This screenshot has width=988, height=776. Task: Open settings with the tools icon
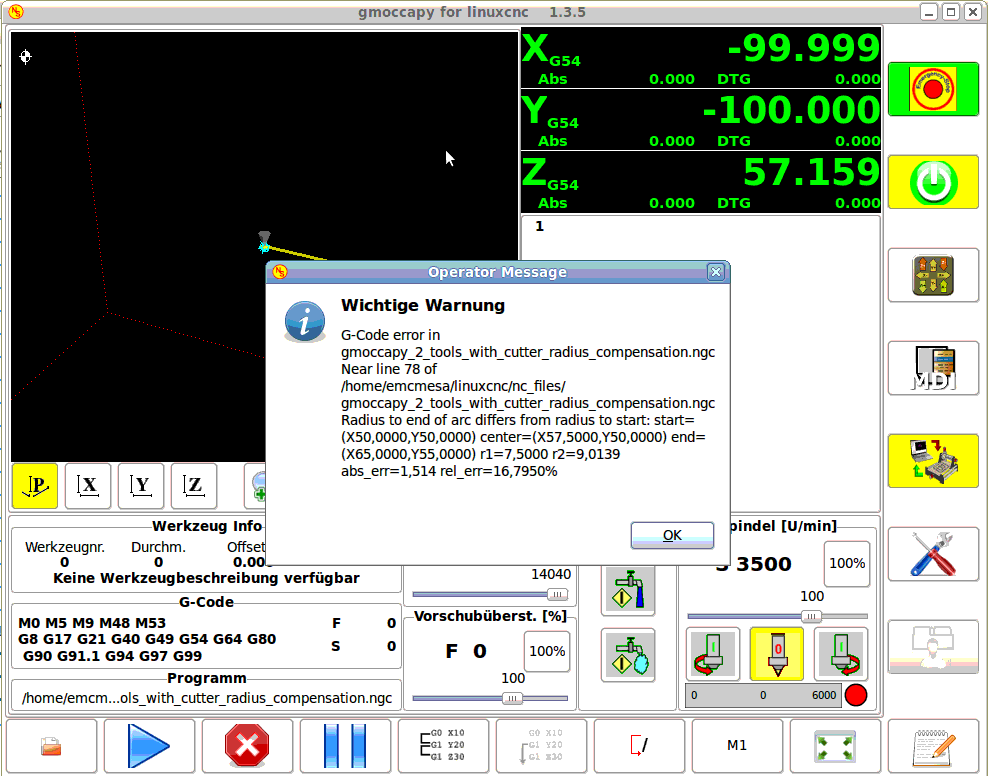coord(933,554)
